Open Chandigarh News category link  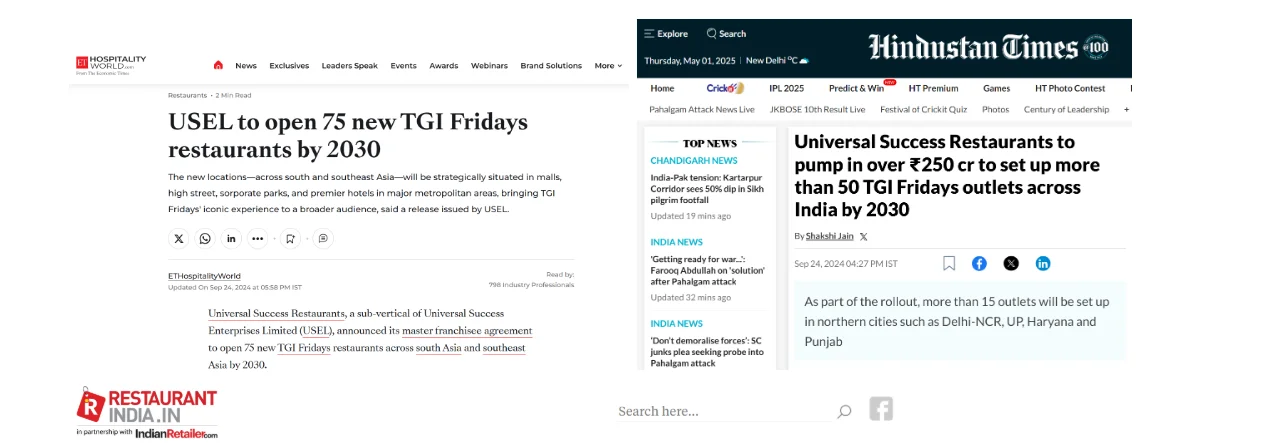(694, 160)
